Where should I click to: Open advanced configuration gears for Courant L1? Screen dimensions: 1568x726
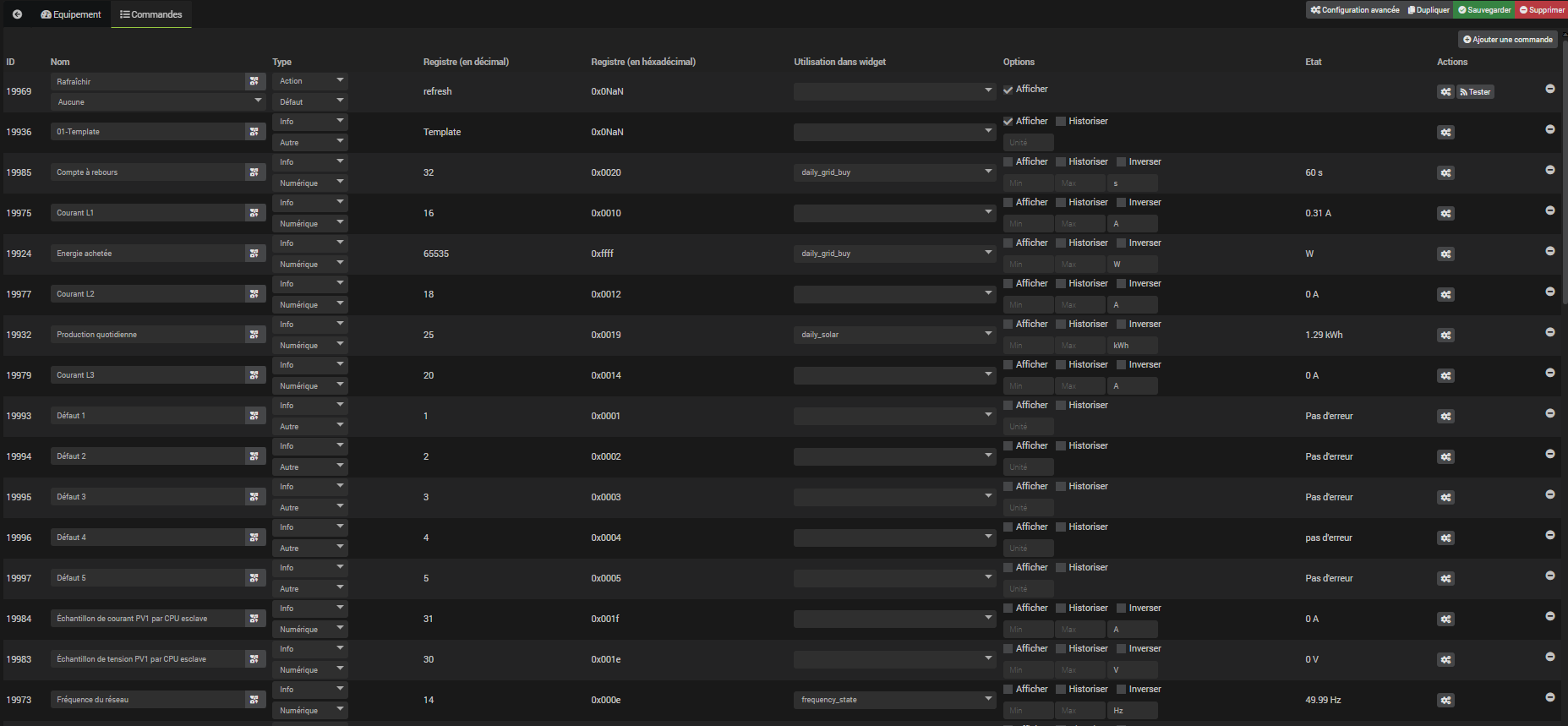point(1445,214)
